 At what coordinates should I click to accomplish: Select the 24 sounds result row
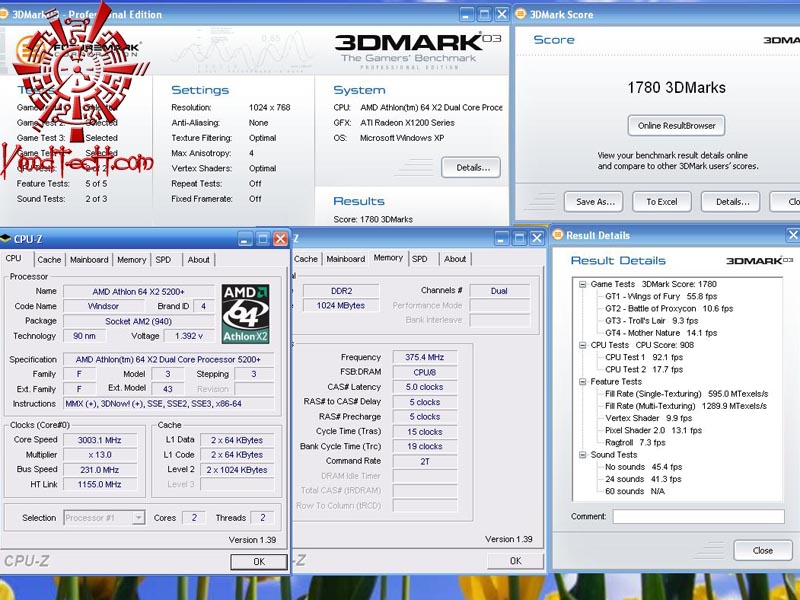[x=643, y=480]
